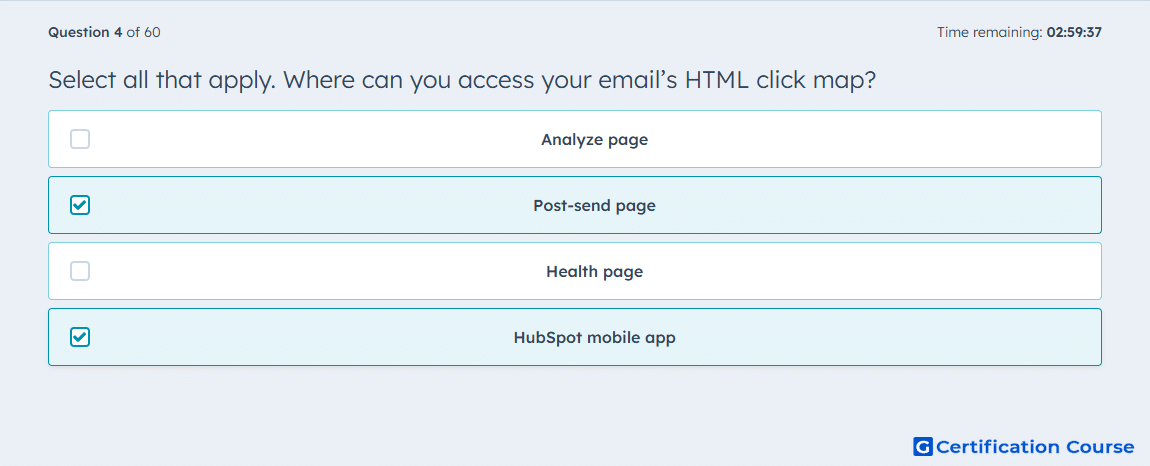
Task: Uncheck the Post-send page checkbox
Action: point(80,205)
